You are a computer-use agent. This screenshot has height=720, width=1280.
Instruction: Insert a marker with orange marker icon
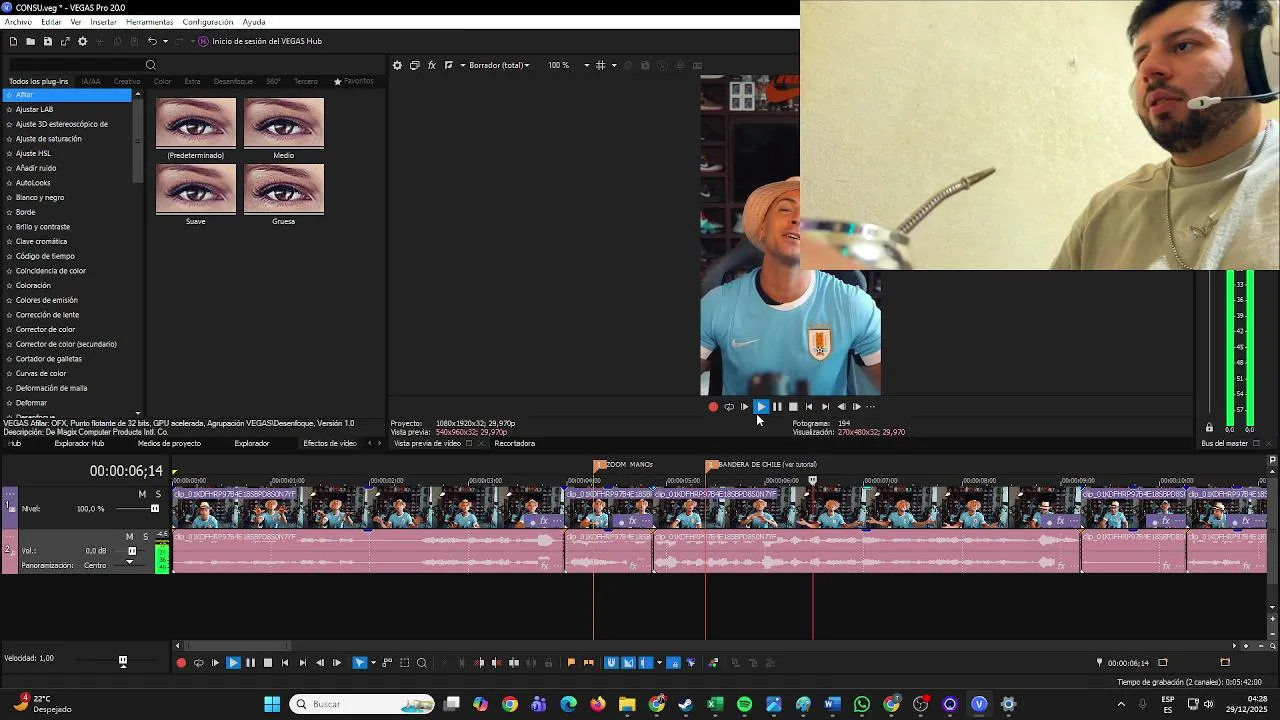(x=571, y=663)
